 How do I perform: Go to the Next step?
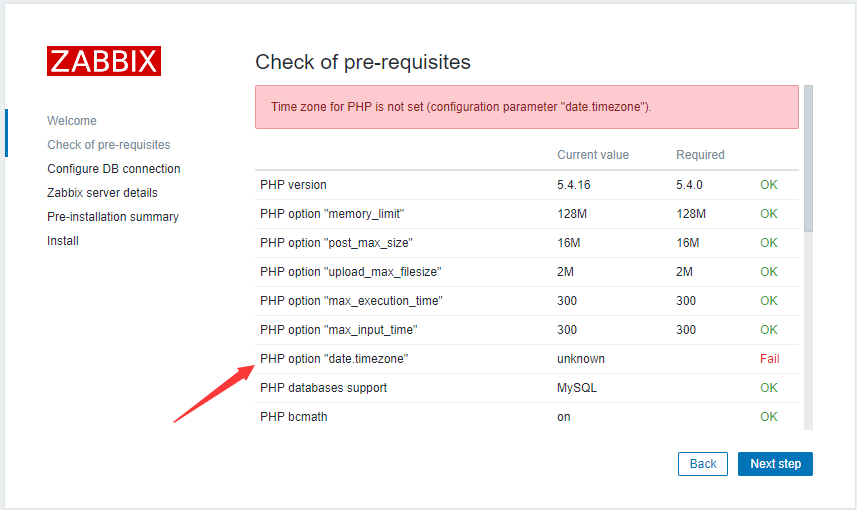[775, 464]
